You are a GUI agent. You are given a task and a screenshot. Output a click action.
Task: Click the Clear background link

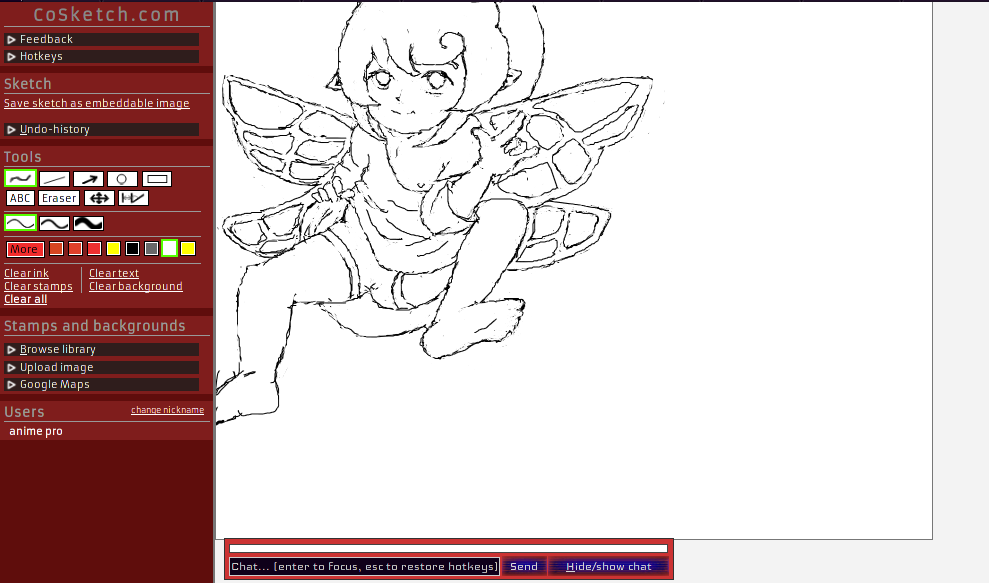(x=136, y=286)
